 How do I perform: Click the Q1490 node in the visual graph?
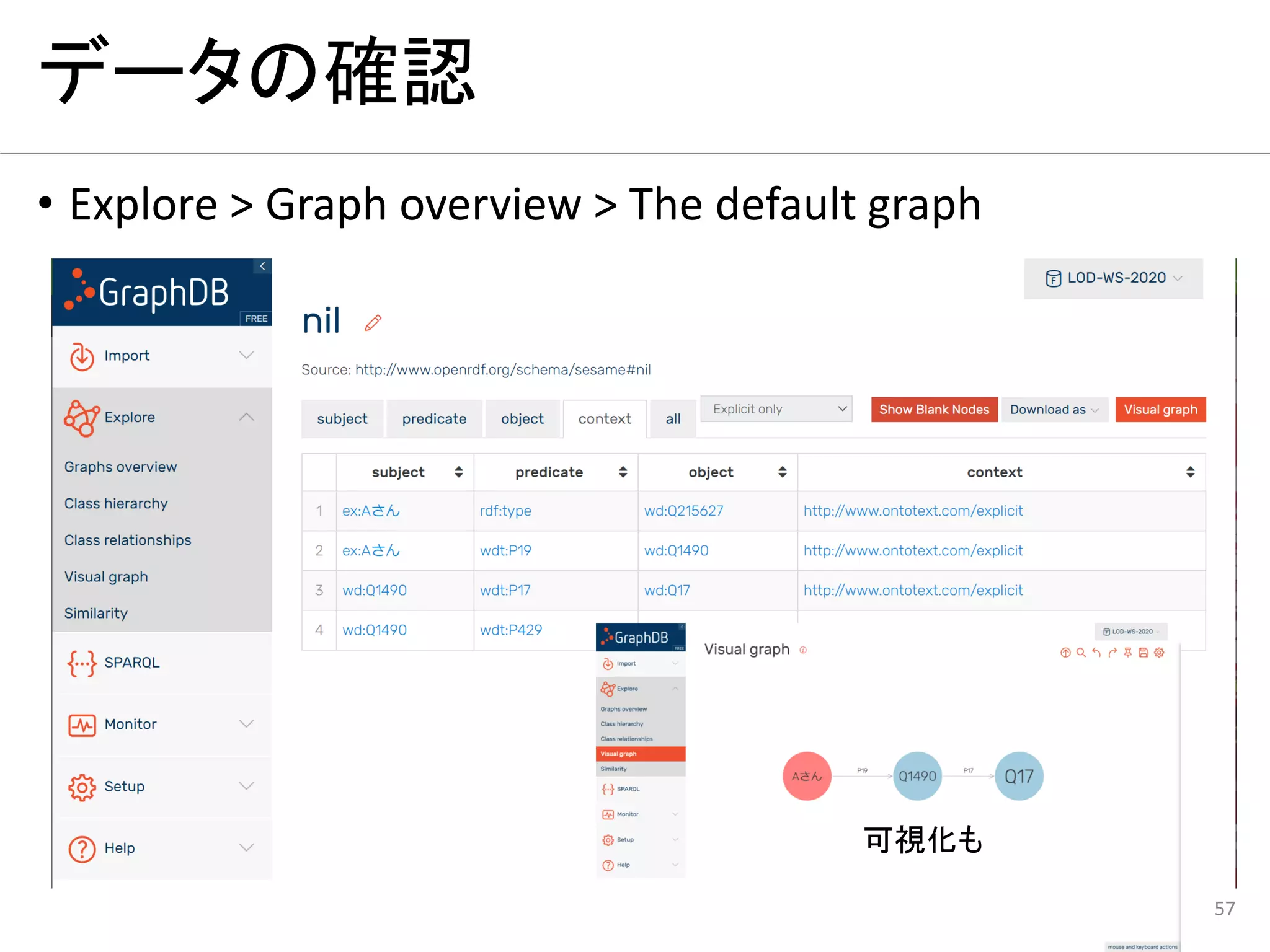point(917,776)
